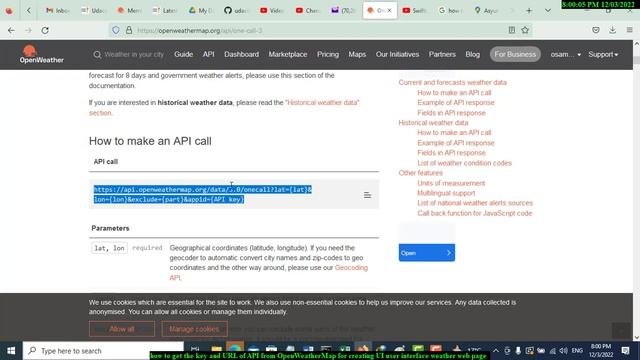Open the tracking protection shield info
The width and height of the screenshot is (640, 360).
(116, 30)
